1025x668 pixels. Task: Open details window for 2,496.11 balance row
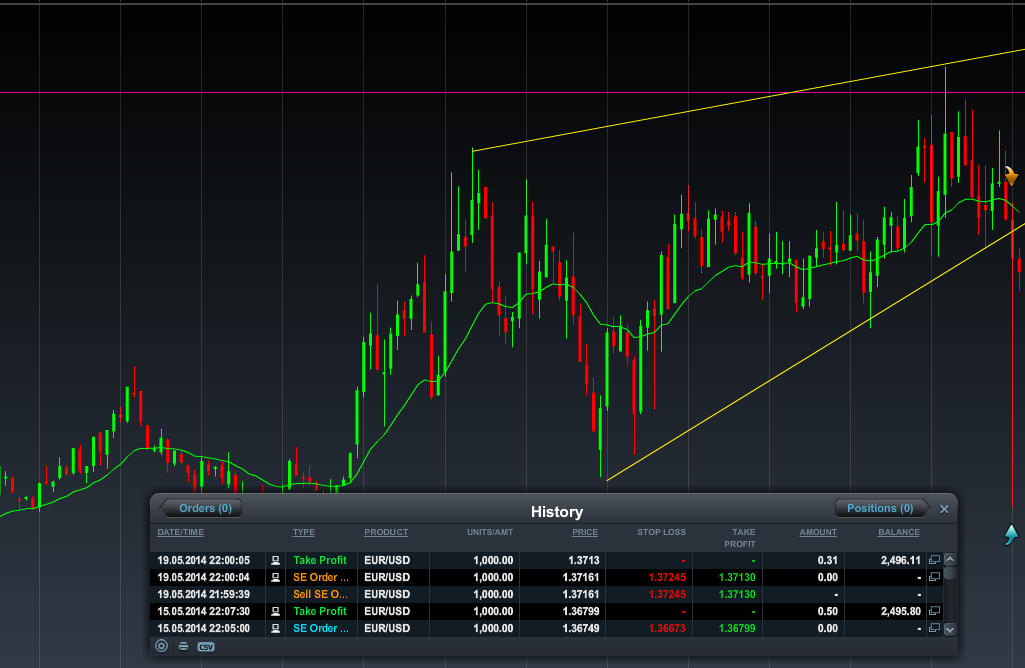[x=935, y=560]
